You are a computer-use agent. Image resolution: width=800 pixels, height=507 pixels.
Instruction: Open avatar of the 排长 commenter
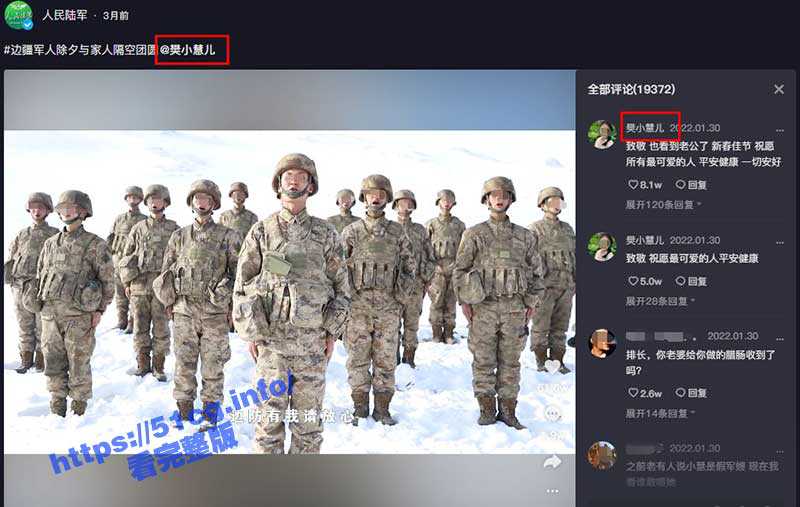click(602, 343)
